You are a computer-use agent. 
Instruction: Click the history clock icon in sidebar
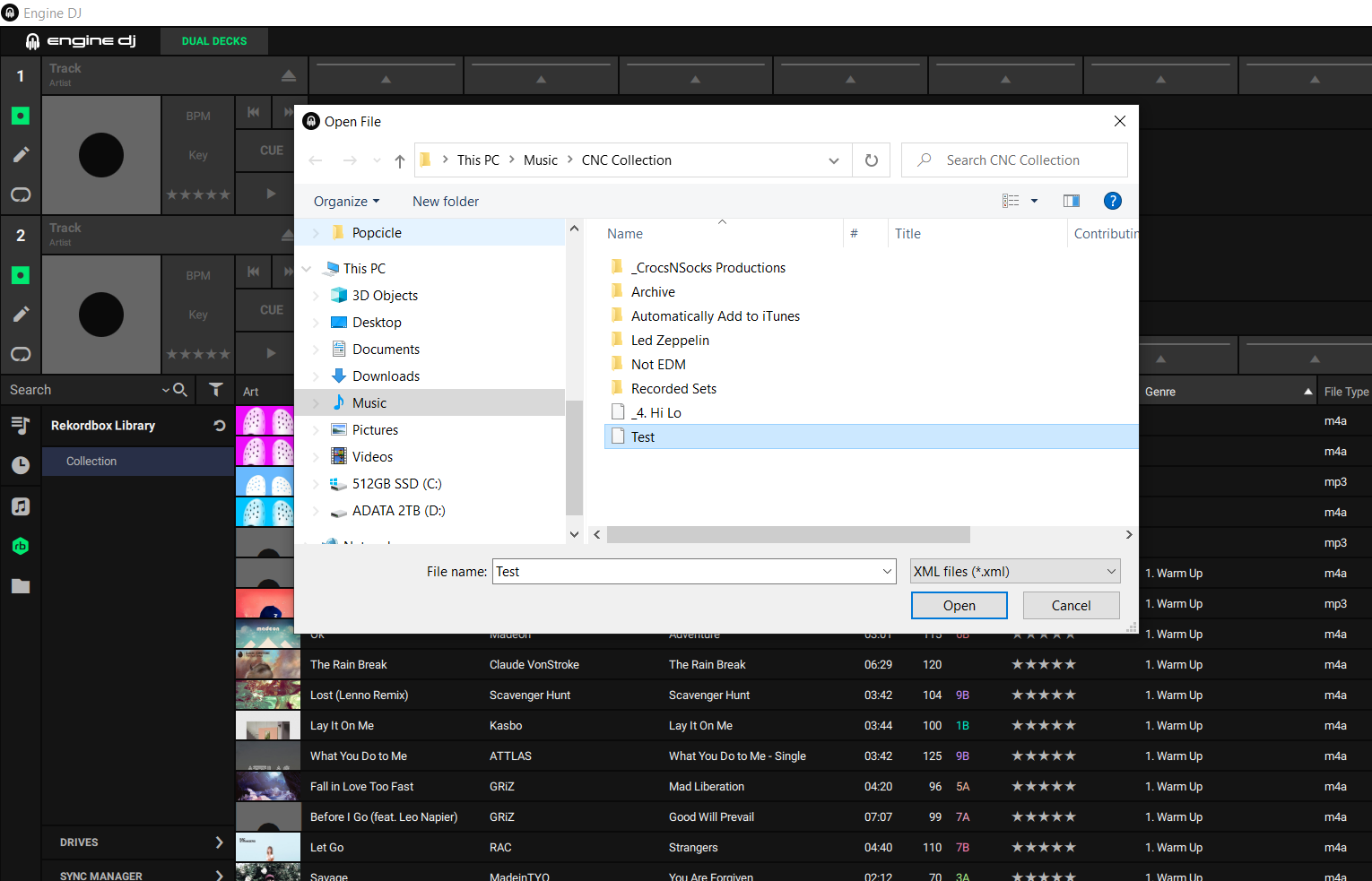click(x=21, y=465)
